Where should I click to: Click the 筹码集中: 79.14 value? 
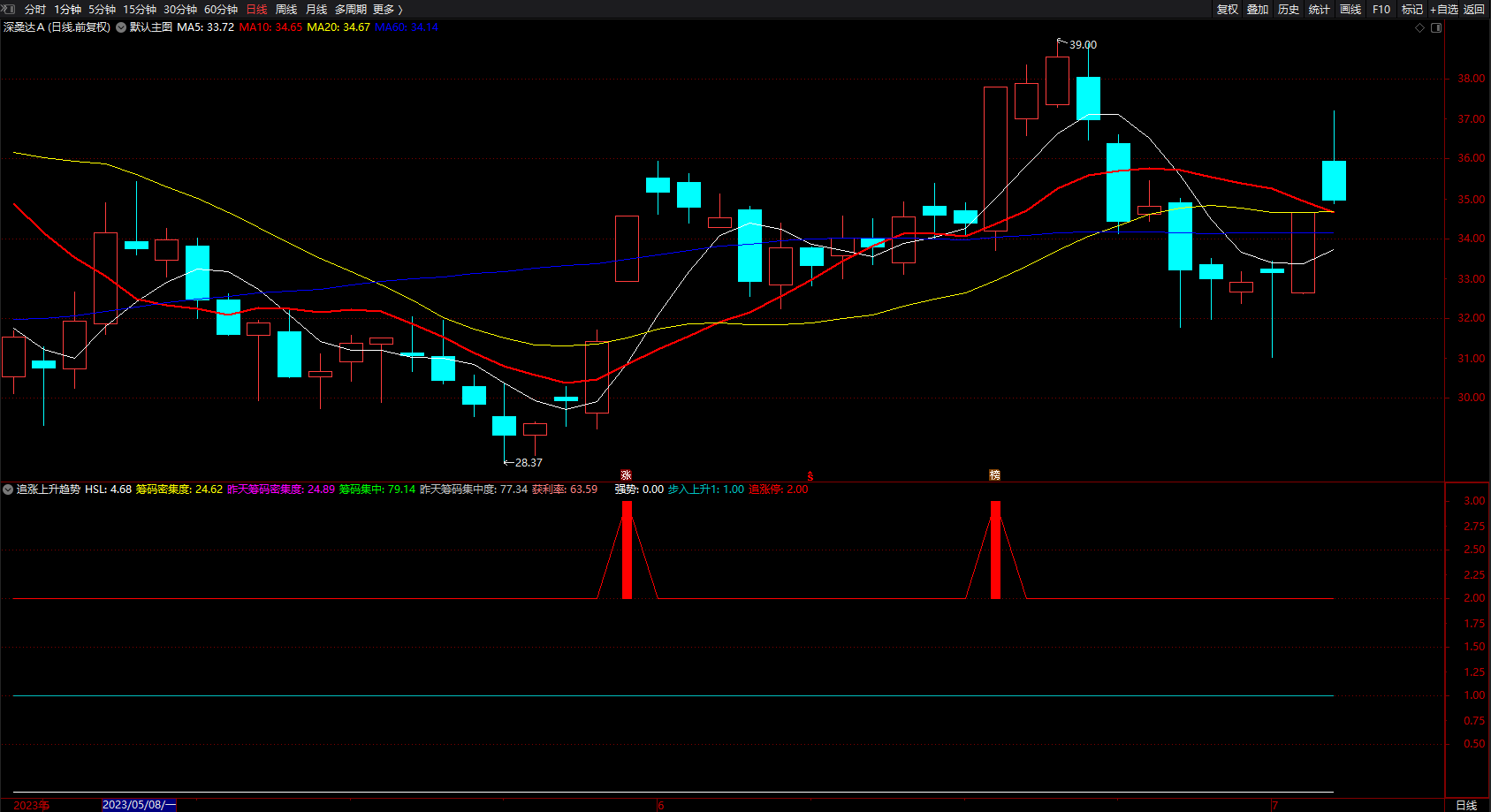pyautogui.click(x=377, y=489)
